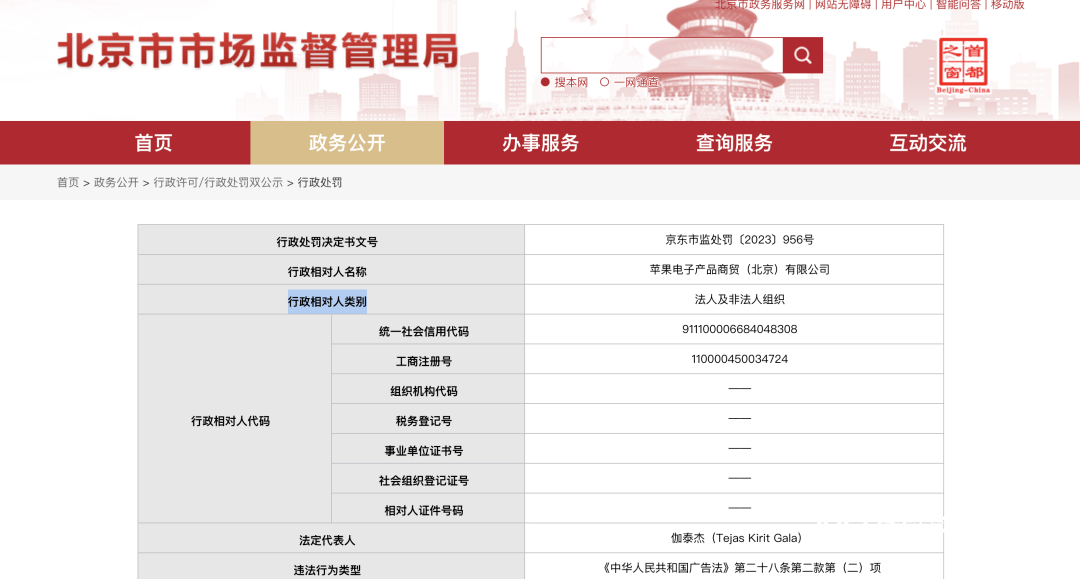1080x579 pixels.
Task: Click the 相对人证件号码 label
Action: click(424, 510)
